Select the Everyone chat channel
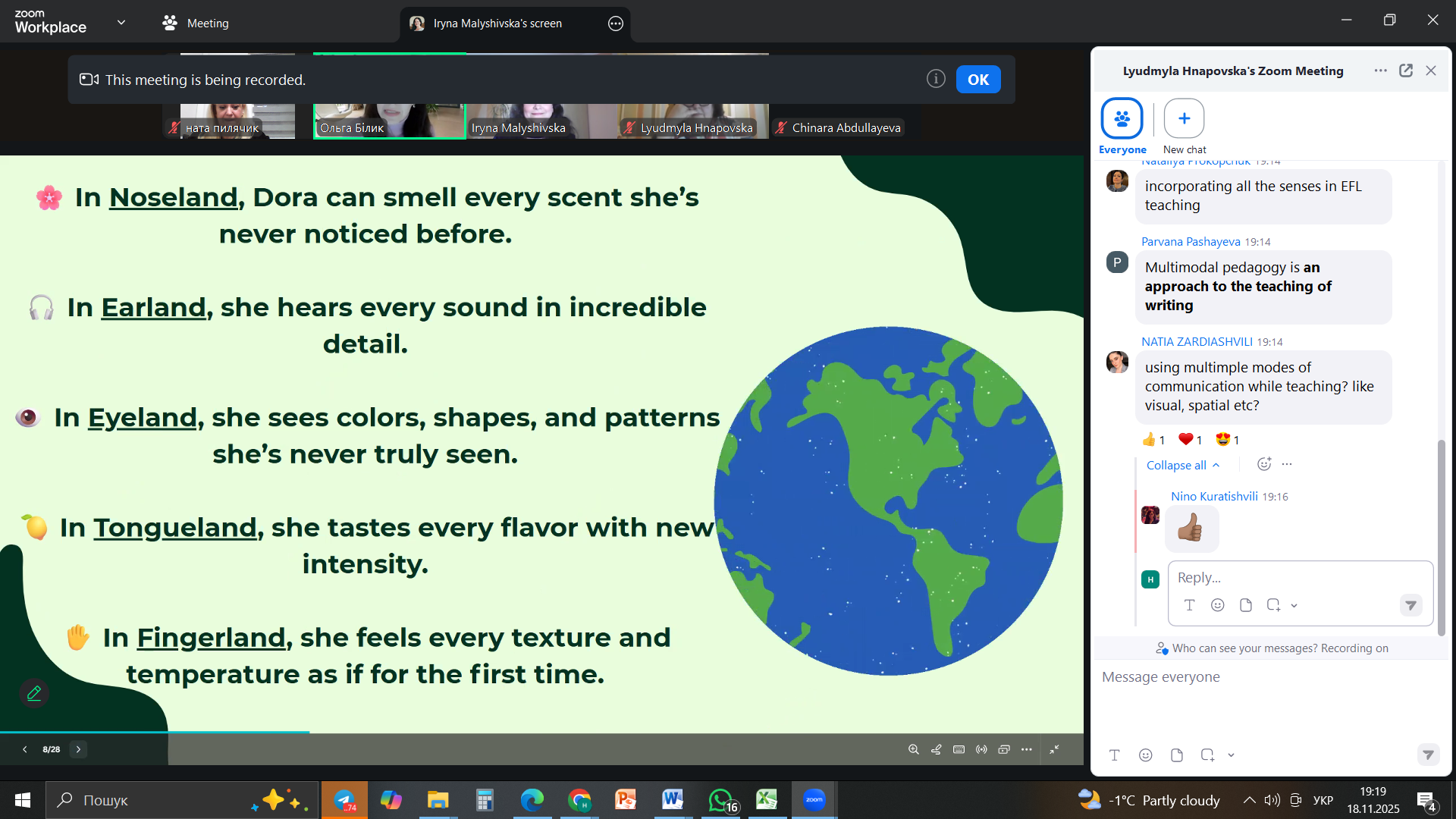 tap(1122, 119)
